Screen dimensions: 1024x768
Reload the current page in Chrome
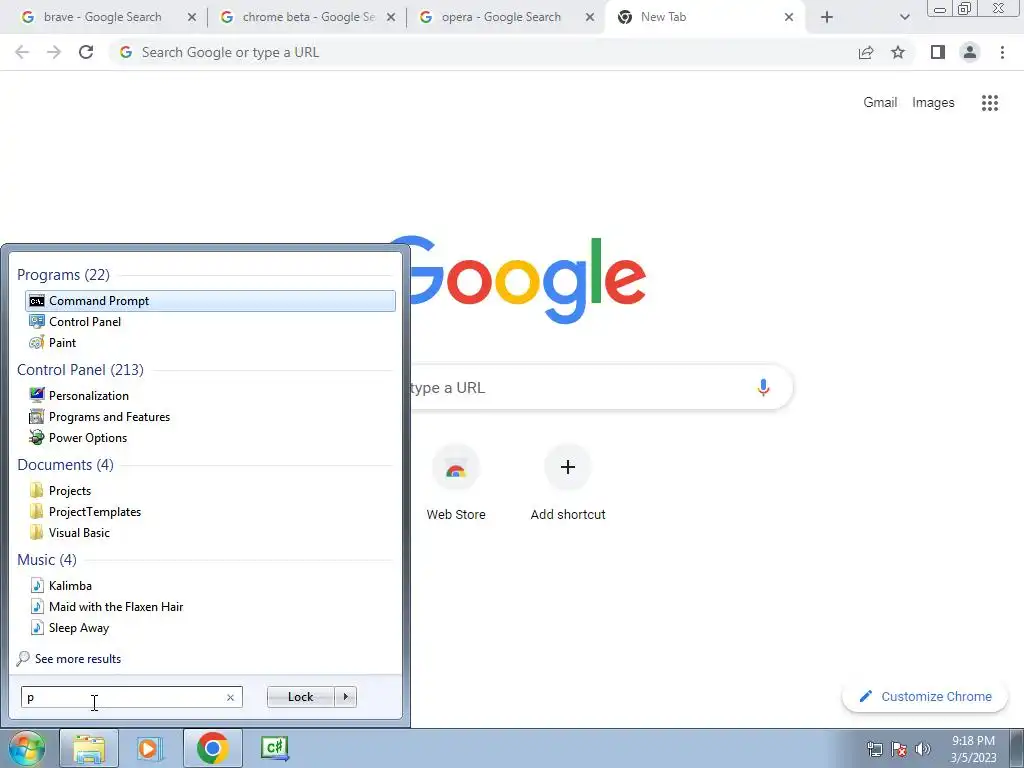[86, 52]
